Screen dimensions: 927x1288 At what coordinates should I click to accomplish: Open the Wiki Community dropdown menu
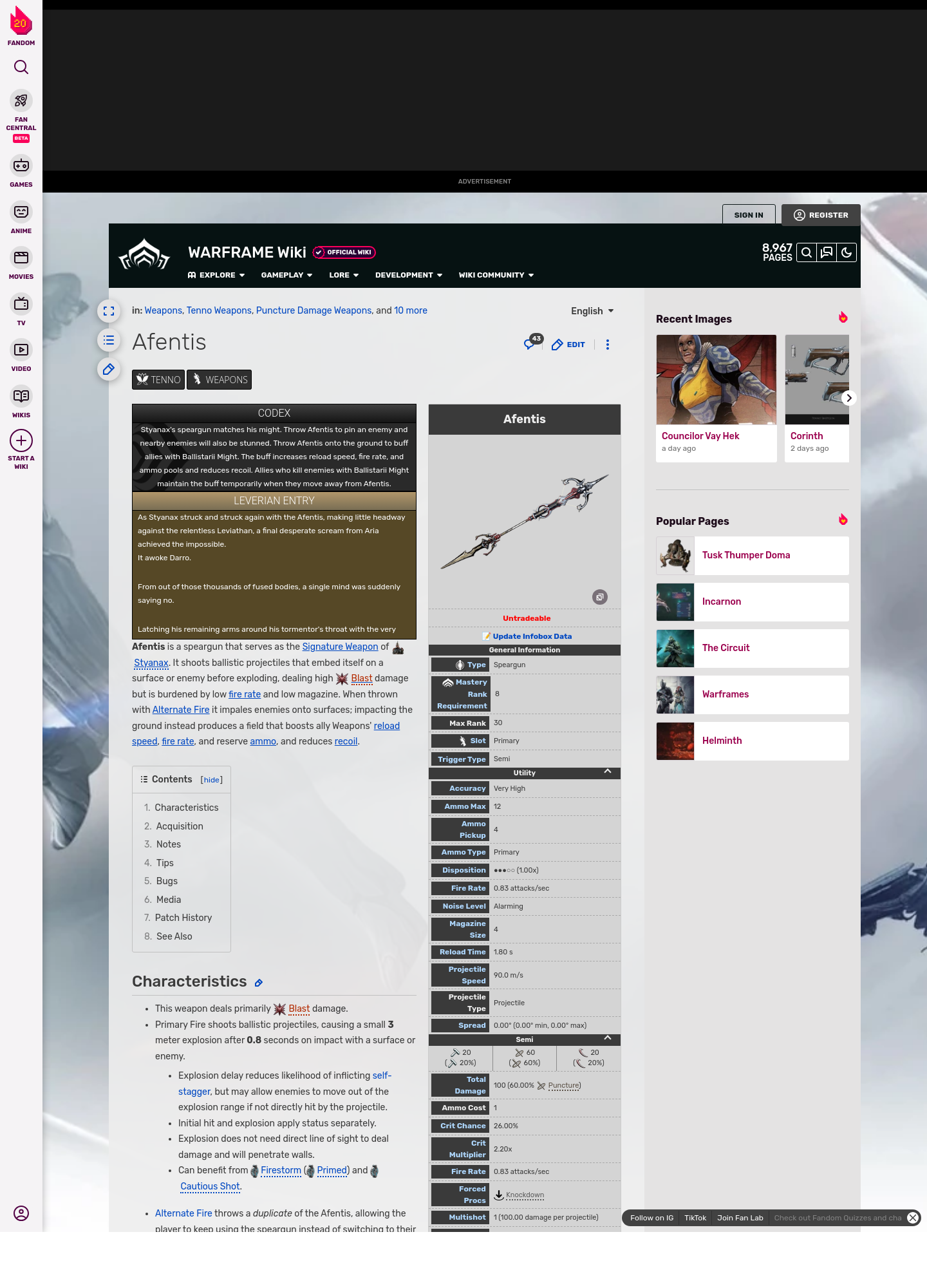(496, 275)
